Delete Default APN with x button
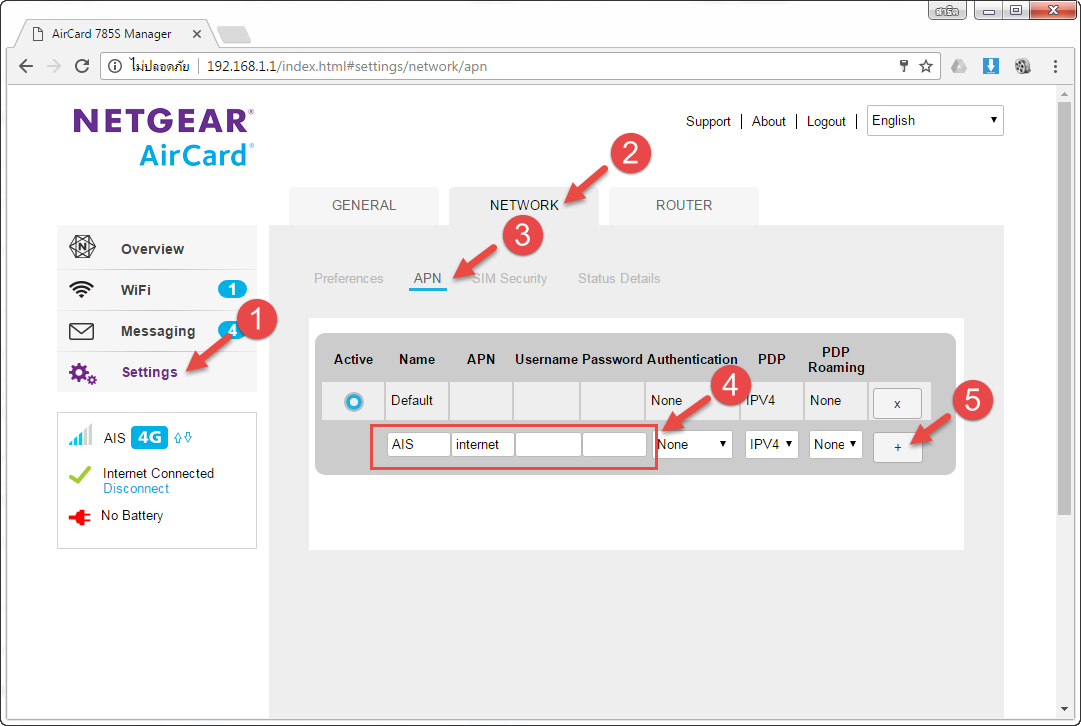This screenshot has width=1081, height=726. pyautogui.click(x=897, y=404)
